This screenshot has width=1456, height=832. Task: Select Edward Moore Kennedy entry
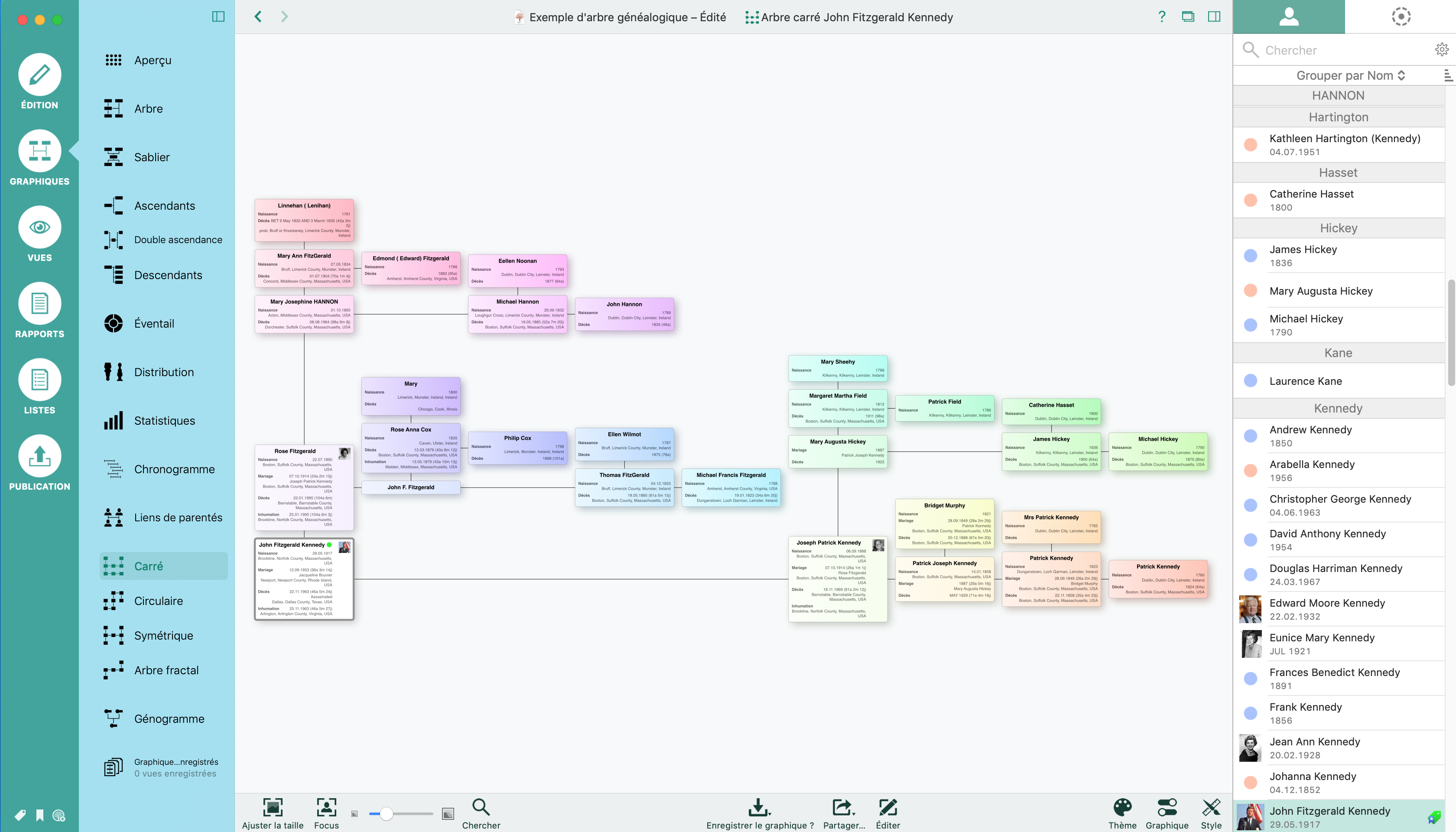[1339, 609]
